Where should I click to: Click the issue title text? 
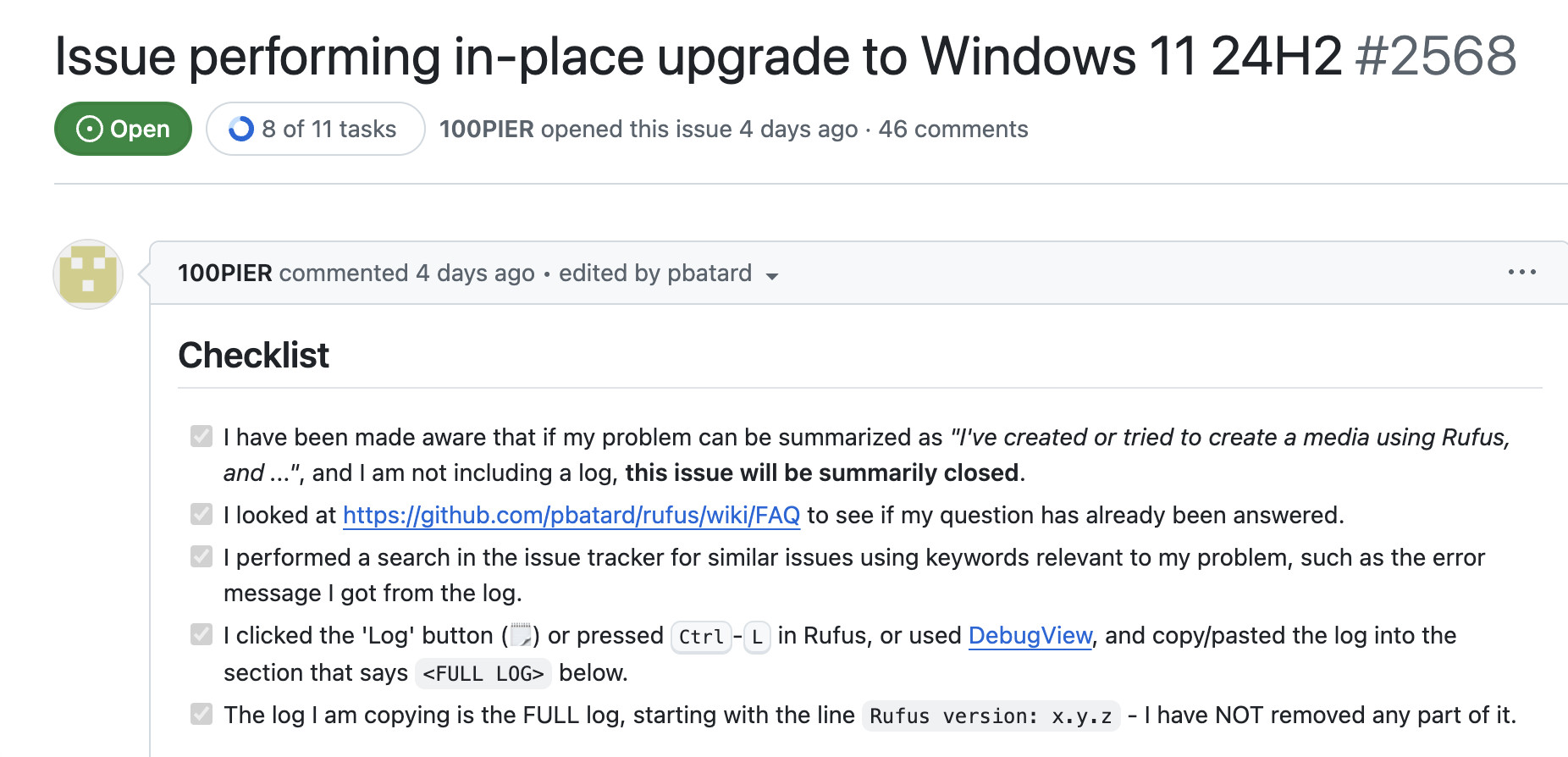(698, 57)
